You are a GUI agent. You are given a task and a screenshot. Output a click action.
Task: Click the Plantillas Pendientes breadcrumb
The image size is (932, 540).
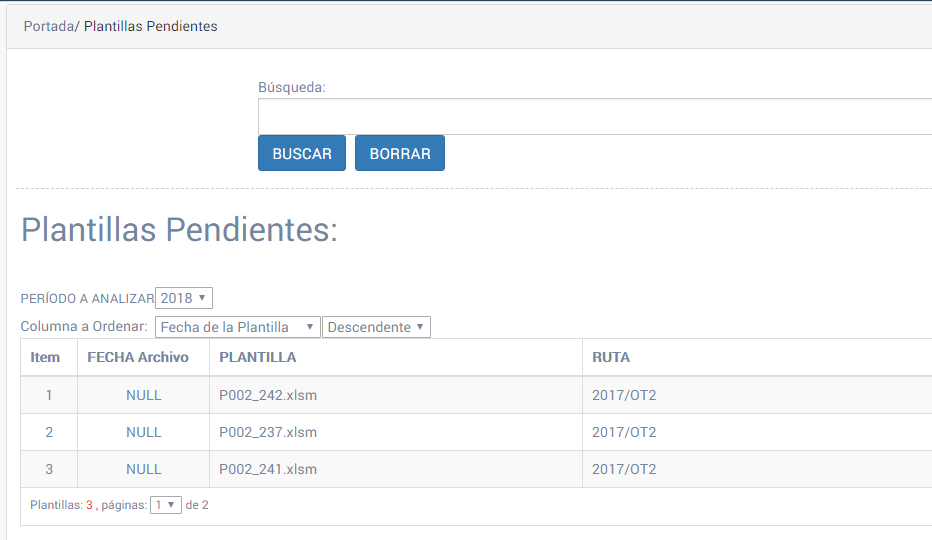[x=150, y=26]
